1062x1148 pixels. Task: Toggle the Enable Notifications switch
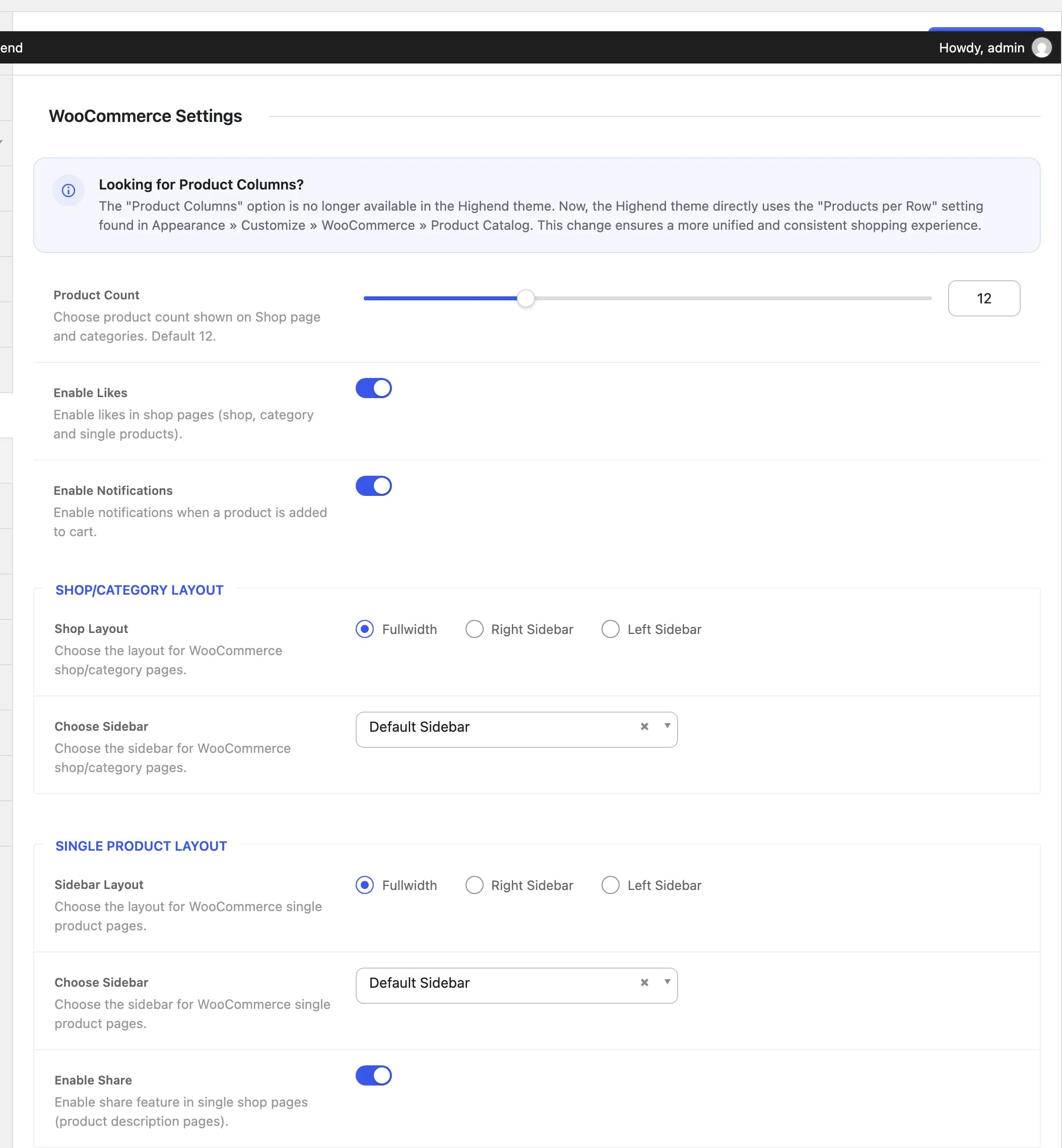tap(373, 486)
